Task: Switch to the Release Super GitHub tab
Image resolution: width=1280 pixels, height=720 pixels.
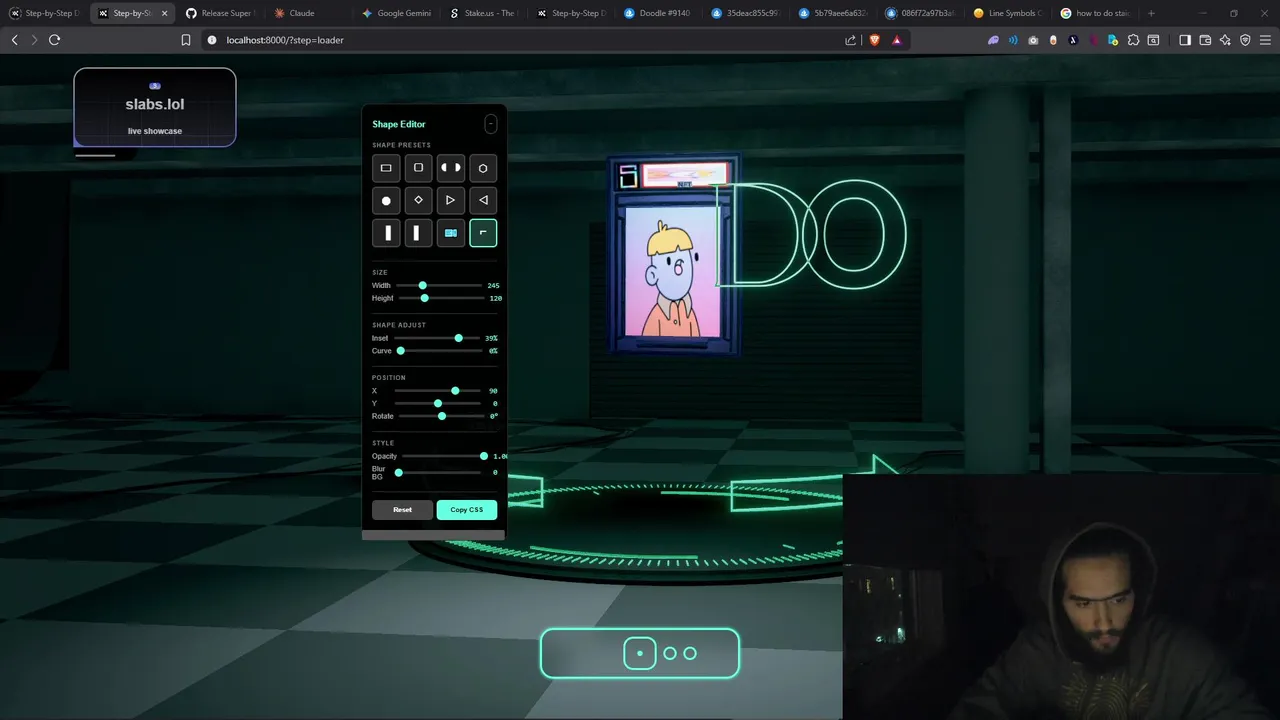Action: [x=220, y=13]
